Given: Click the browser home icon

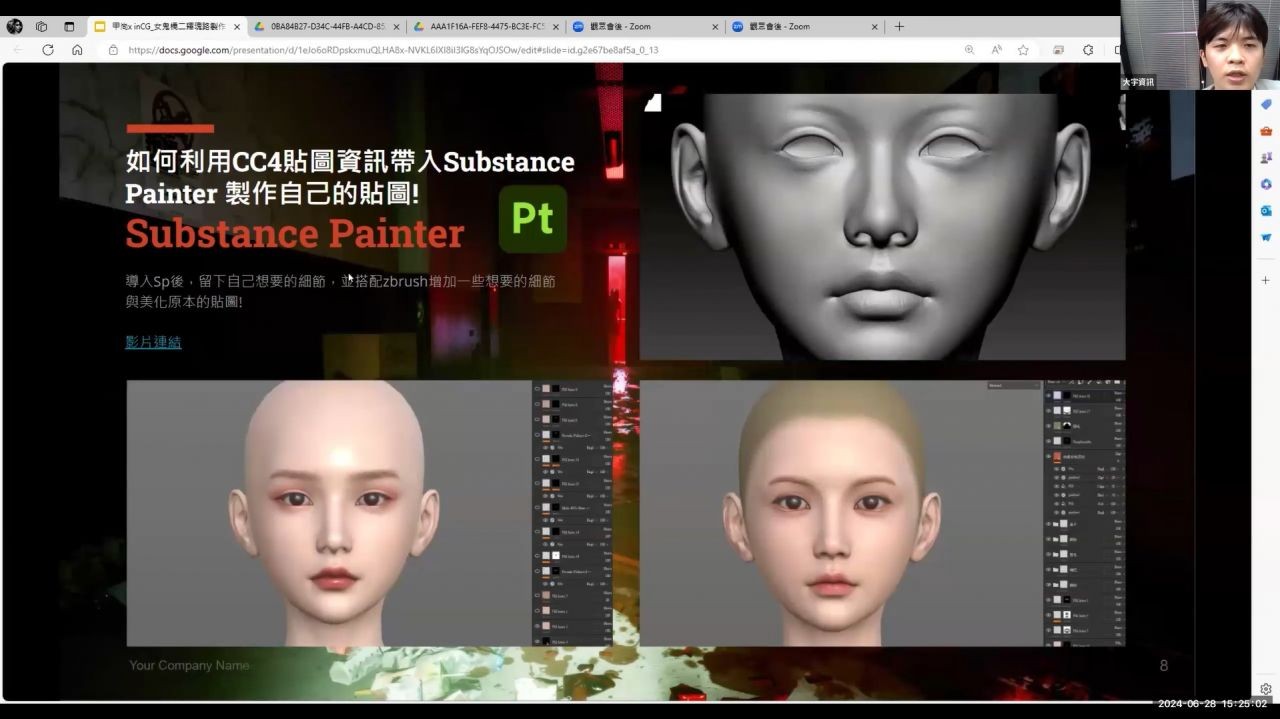Looking at the screenshot, I should pyautogui.click(x=77, y=50).
